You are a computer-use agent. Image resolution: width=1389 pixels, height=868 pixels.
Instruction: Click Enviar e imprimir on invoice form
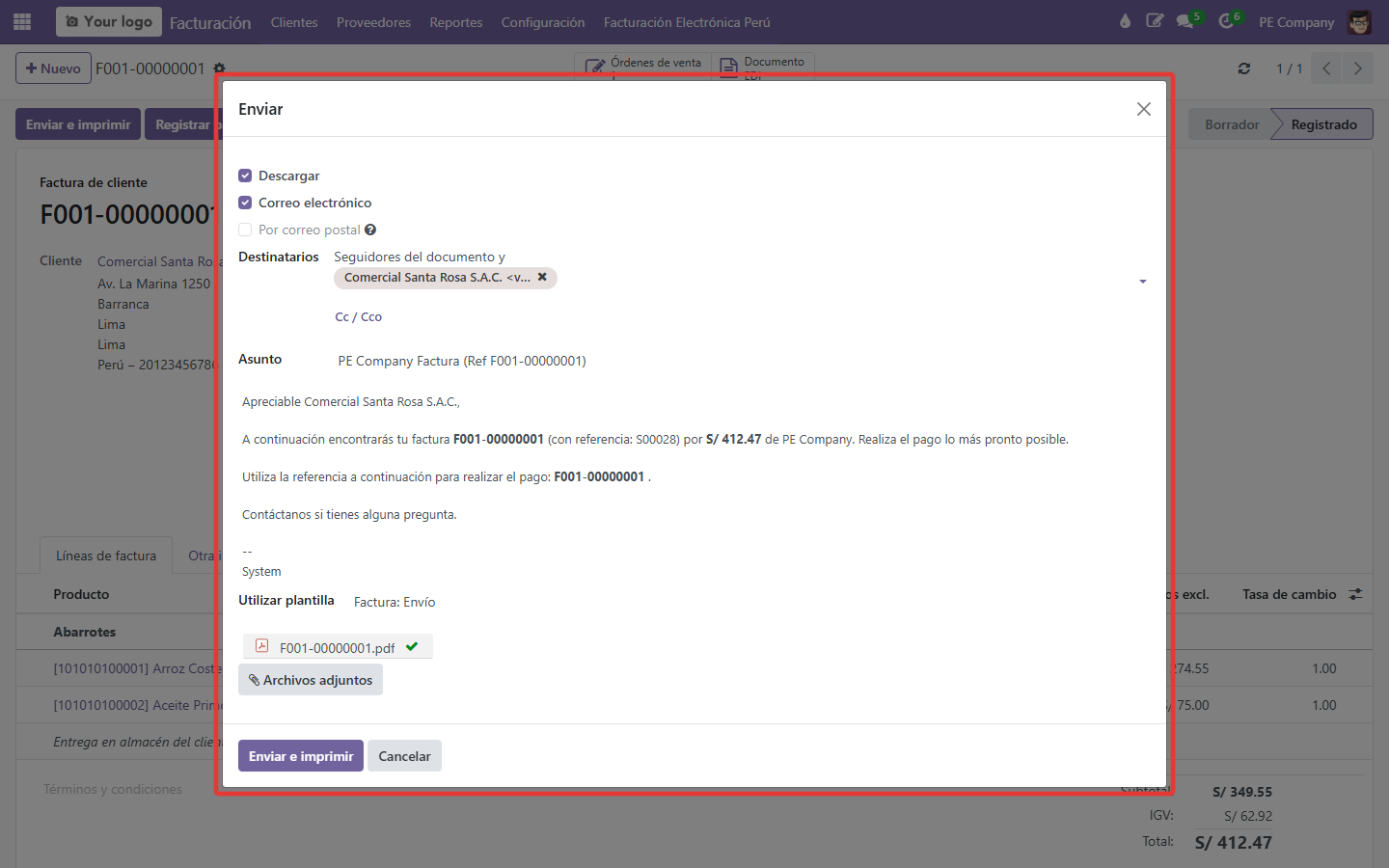tap(78, 124)
